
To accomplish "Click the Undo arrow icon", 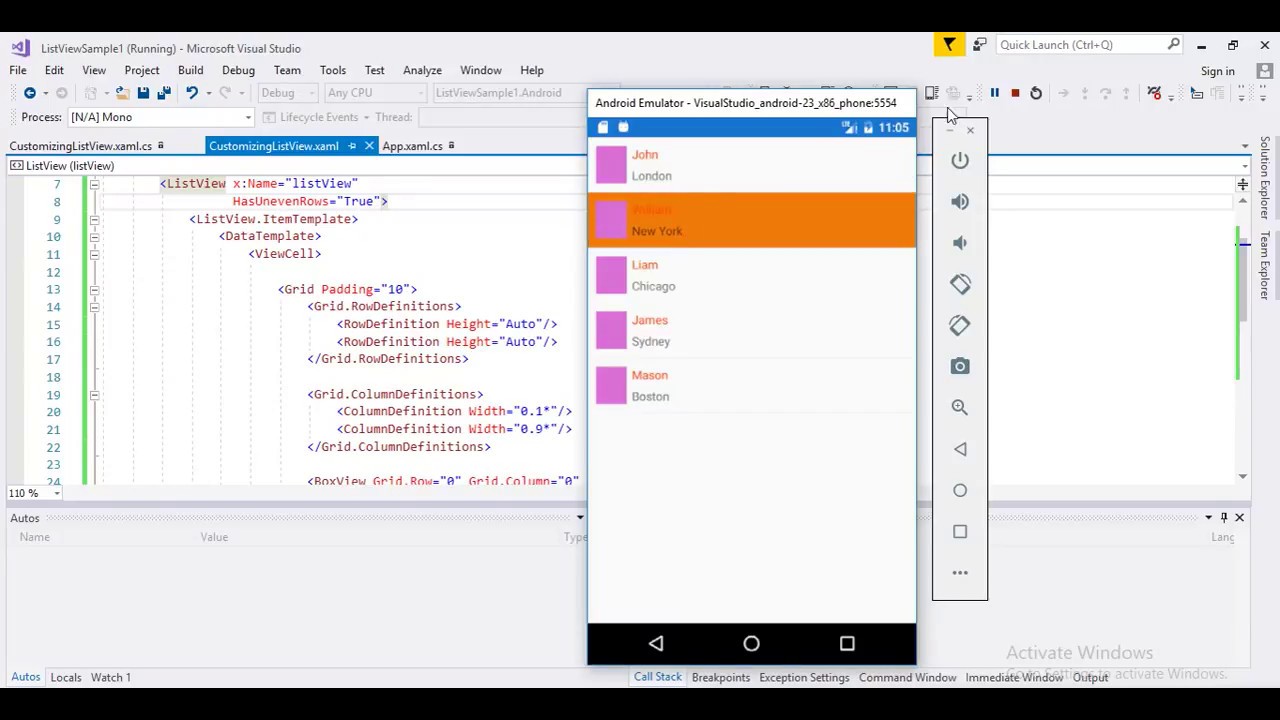I will (191, 93).
